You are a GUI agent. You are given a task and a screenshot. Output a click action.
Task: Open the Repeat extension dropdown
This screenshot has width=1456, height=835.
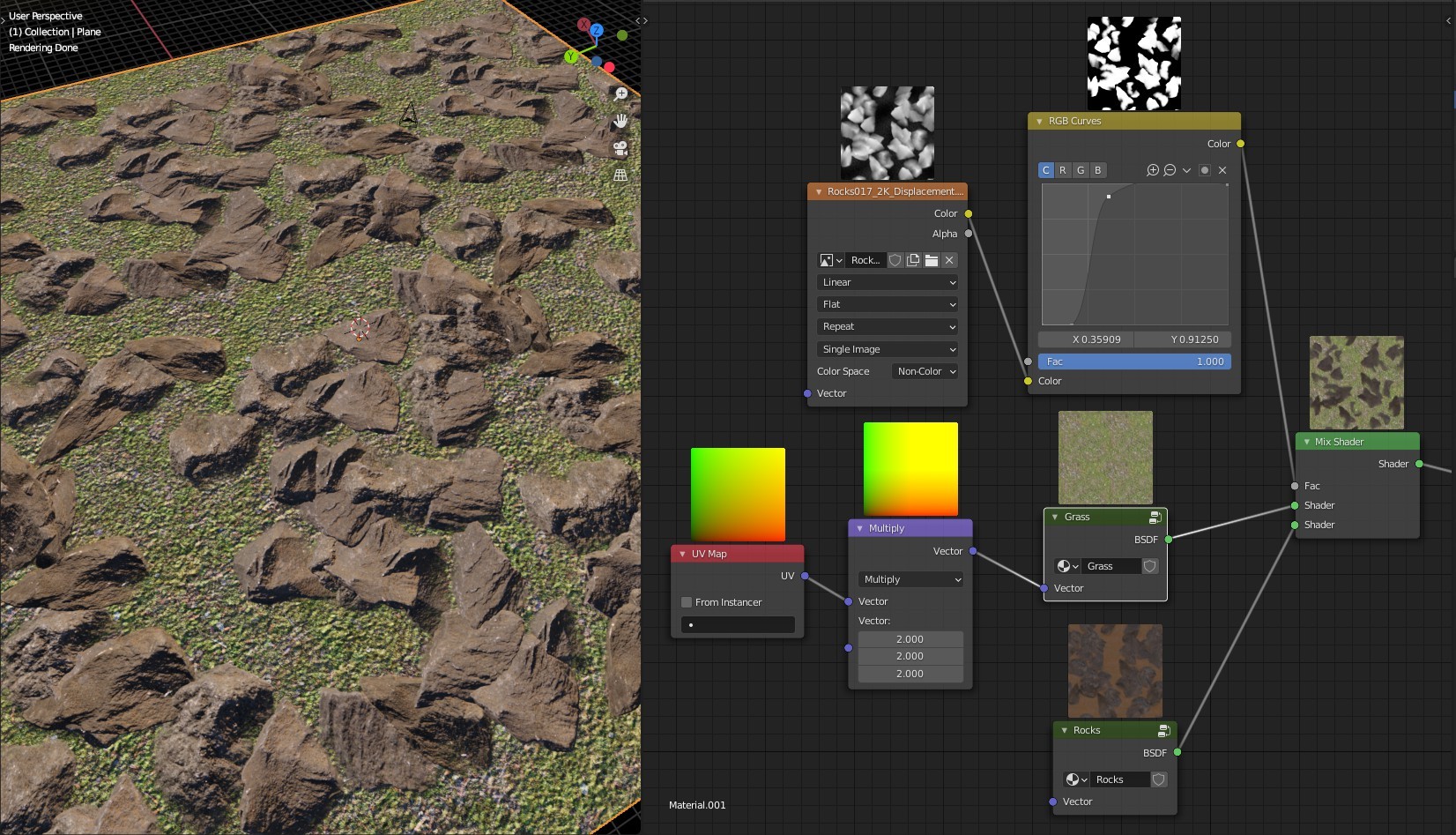[888, 326]
